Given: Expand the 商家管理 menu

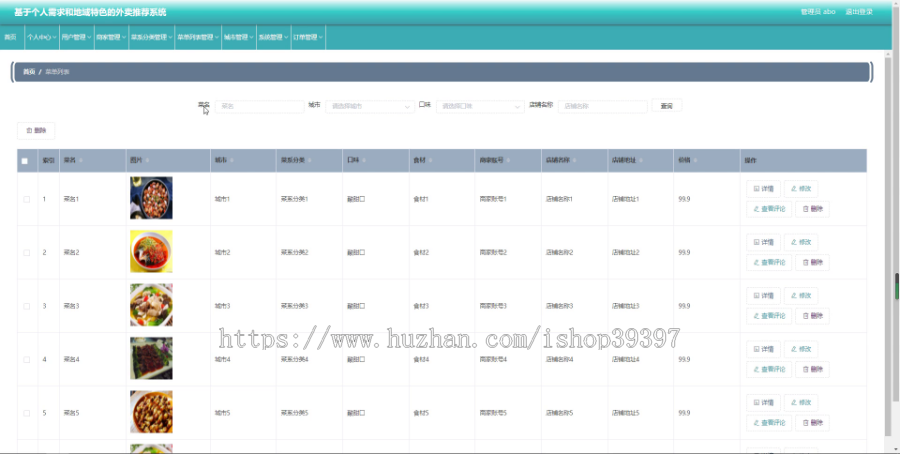Looking at the screenshot, I should 111,37.
